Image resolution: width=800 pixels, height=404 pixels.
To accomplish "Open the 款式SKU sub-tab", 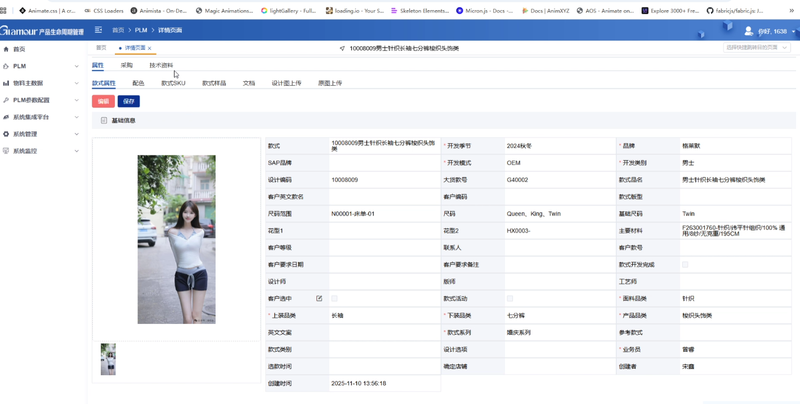I will click(x=173, y=83).
